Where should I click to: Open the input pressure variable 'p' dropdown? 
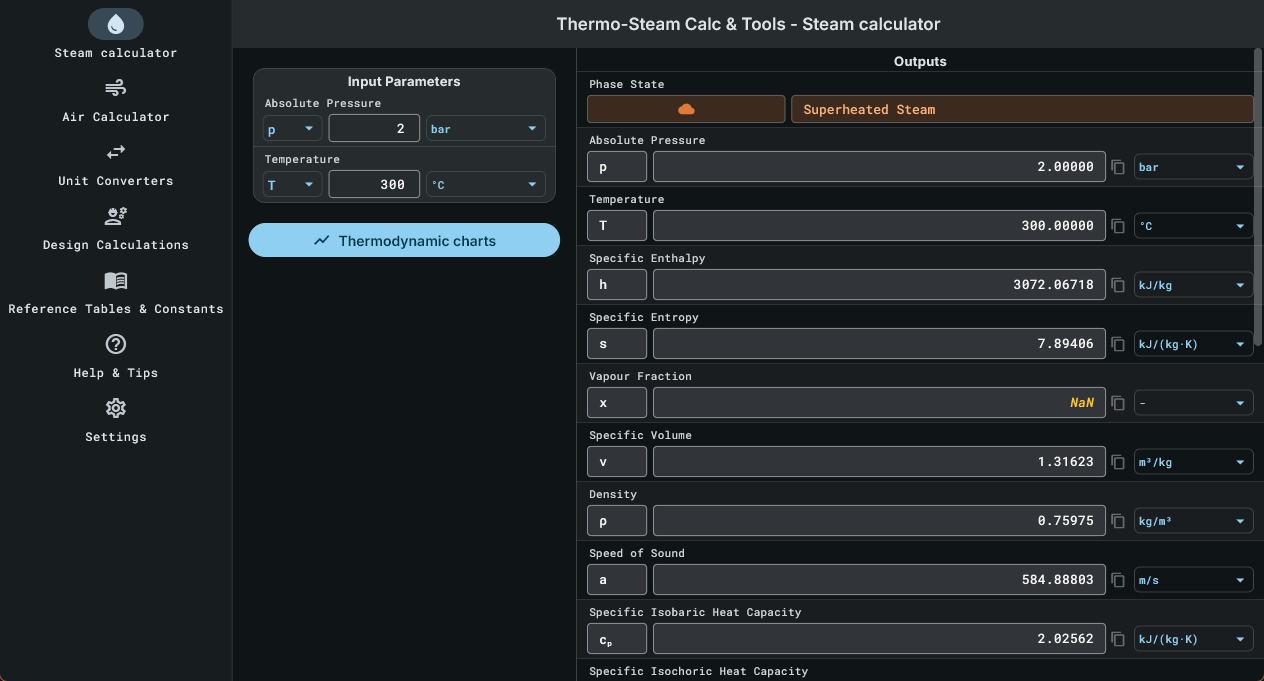click(x=293, y=128)
